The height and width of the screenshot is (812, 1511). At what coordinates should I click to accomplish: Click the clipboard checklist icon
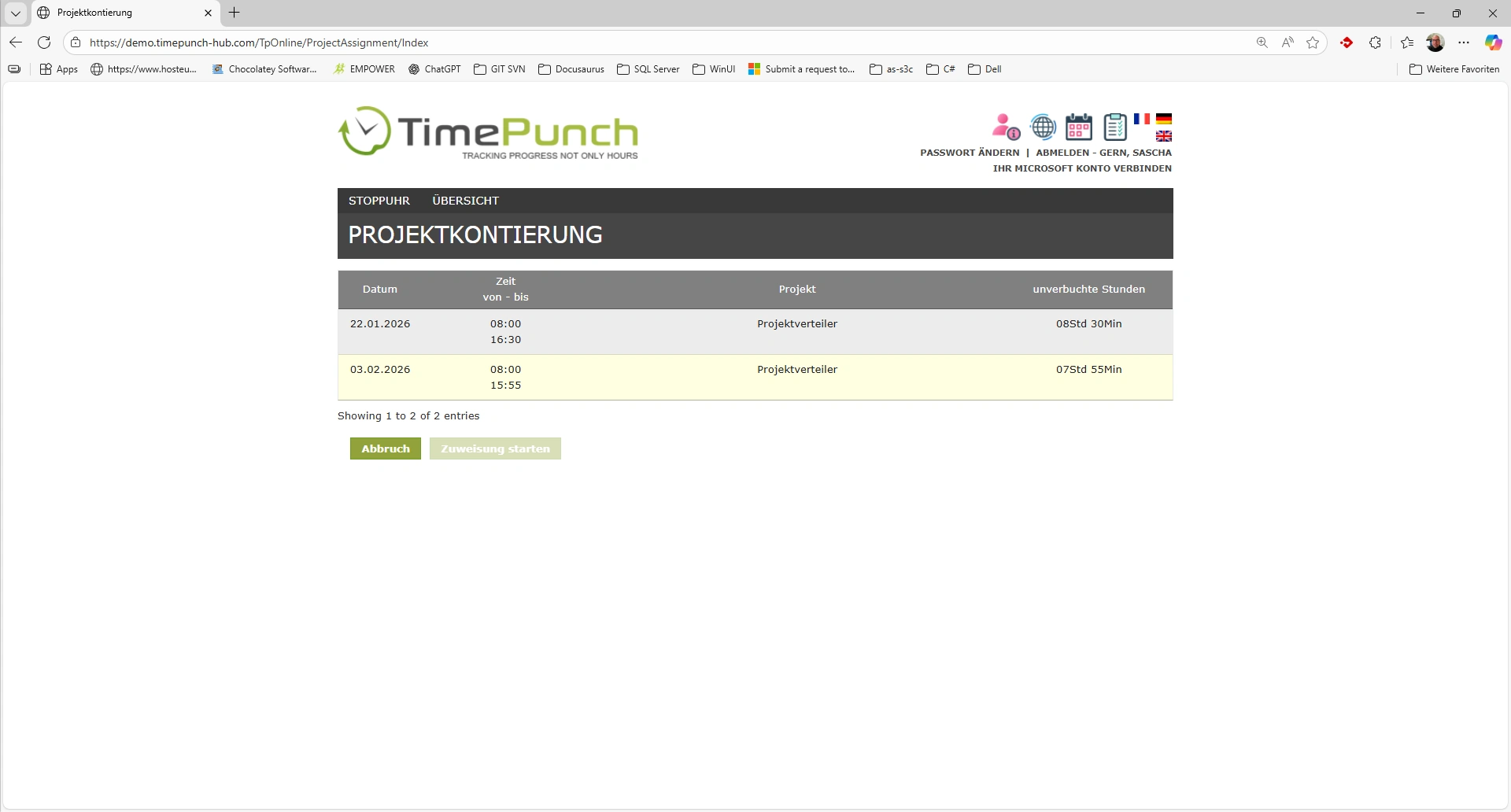(x=1114, y=127)
